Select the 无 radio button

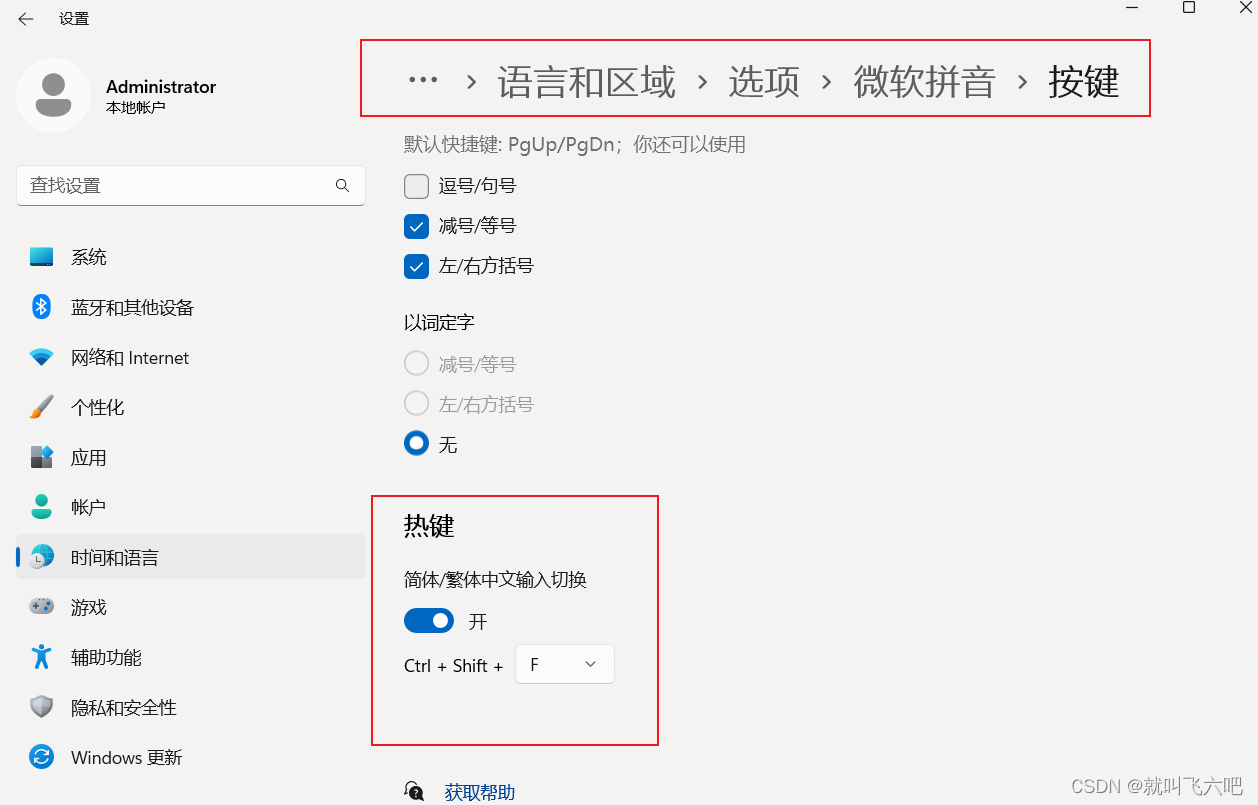pos(416,443)
